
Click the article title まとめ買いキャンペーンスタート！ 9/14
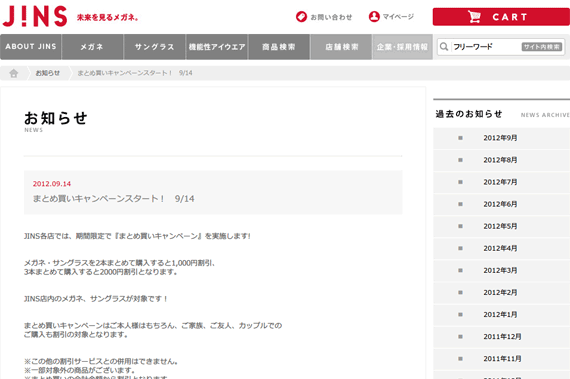[x=114, y=199]
